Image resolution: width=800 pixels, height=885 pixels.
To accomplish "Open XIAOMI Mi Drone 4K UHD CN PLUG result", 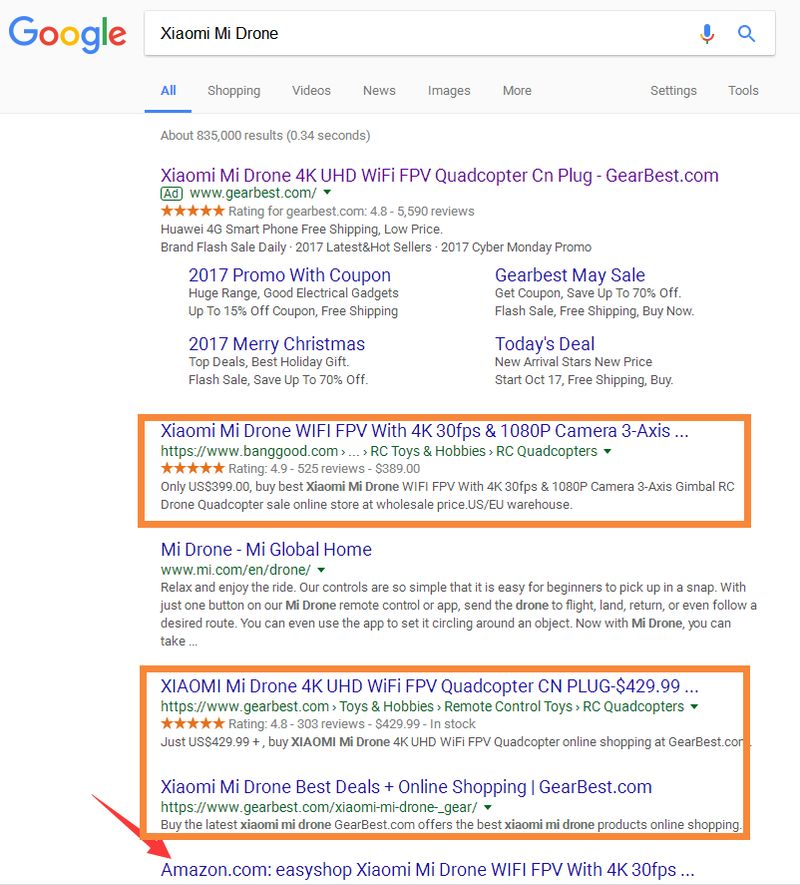I will click(430, 686).
